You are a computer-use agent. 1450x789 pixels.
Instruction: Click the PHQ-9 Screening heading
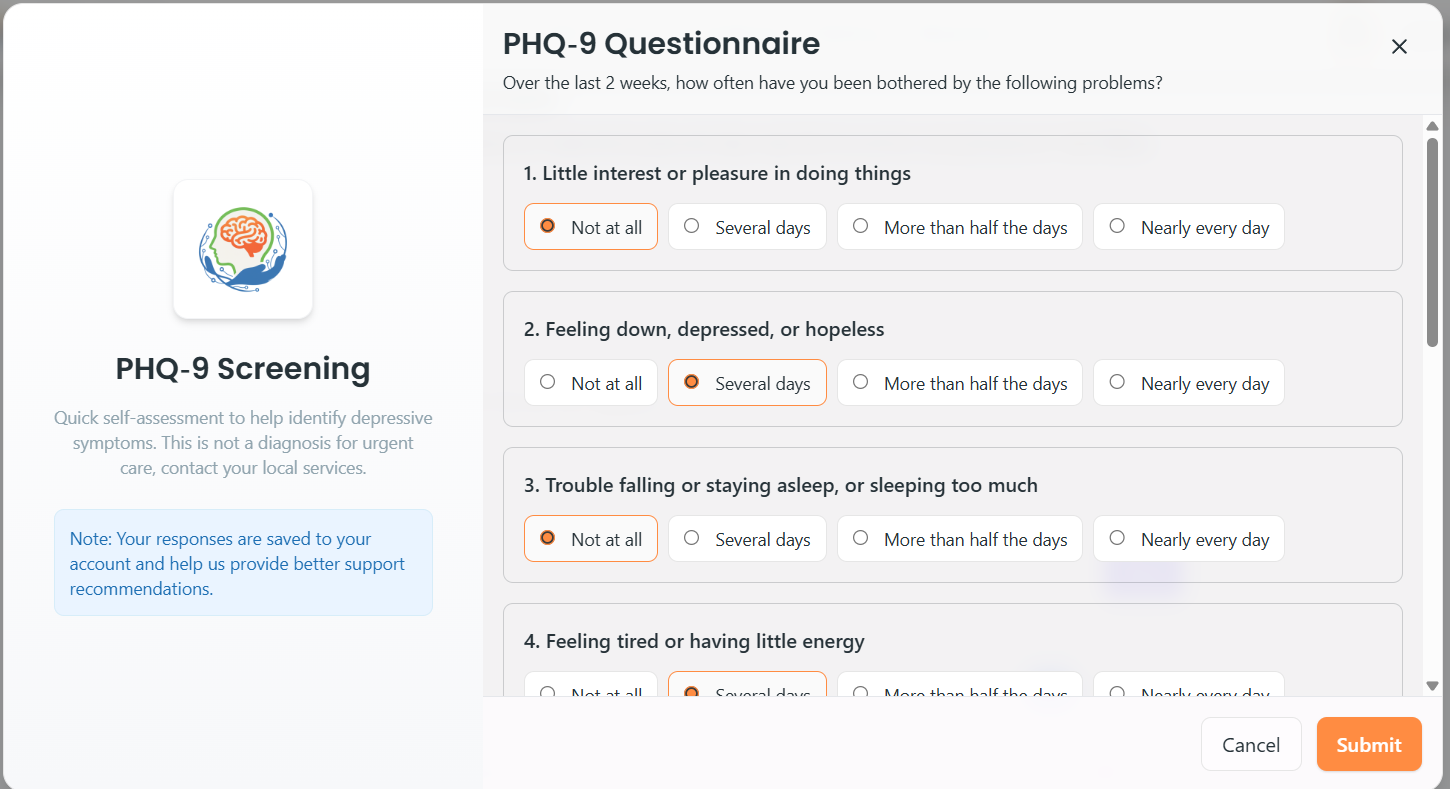(243, 369)
